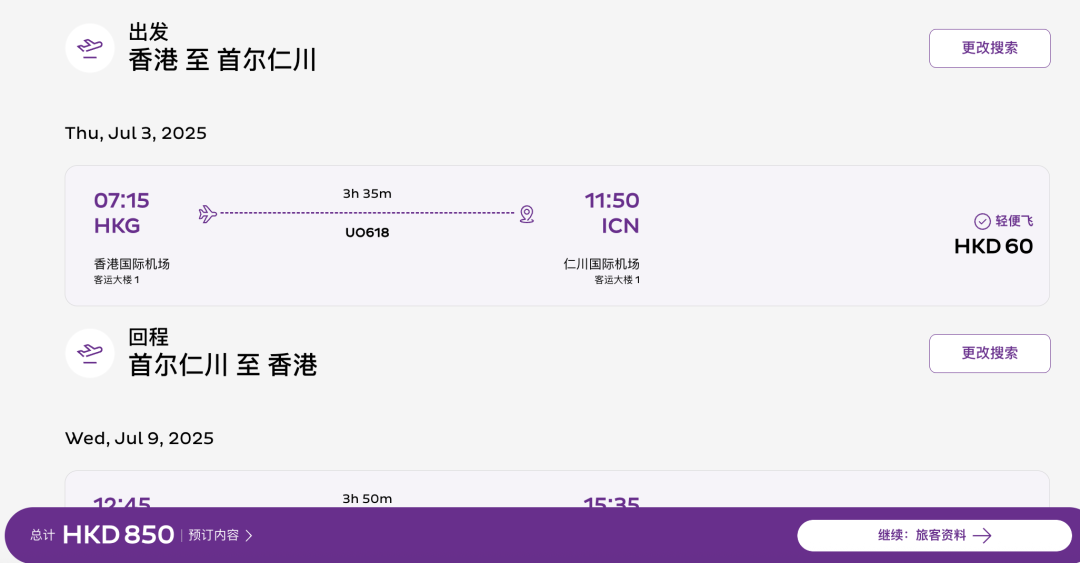Click the Thu, Jul 3, 2025 date heading
The width and height of the screenshot is (1080, 563).
136,133
